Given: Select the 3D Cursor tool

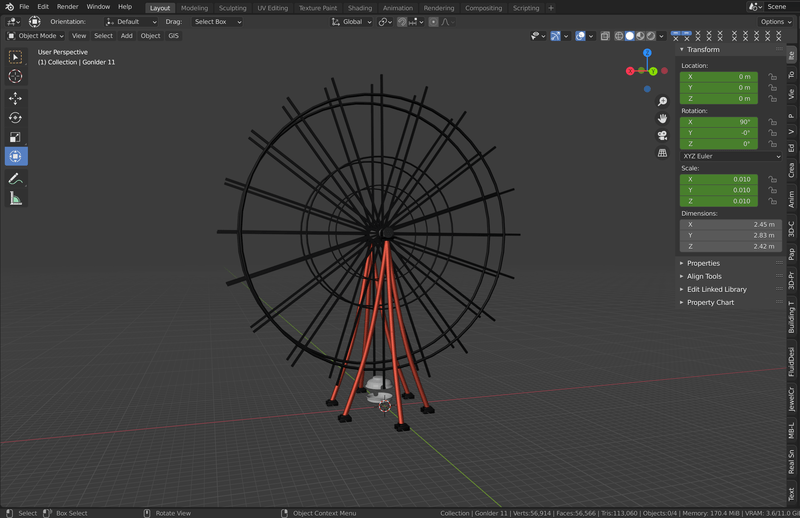Looking at the screenshot, I should (15, 77).
